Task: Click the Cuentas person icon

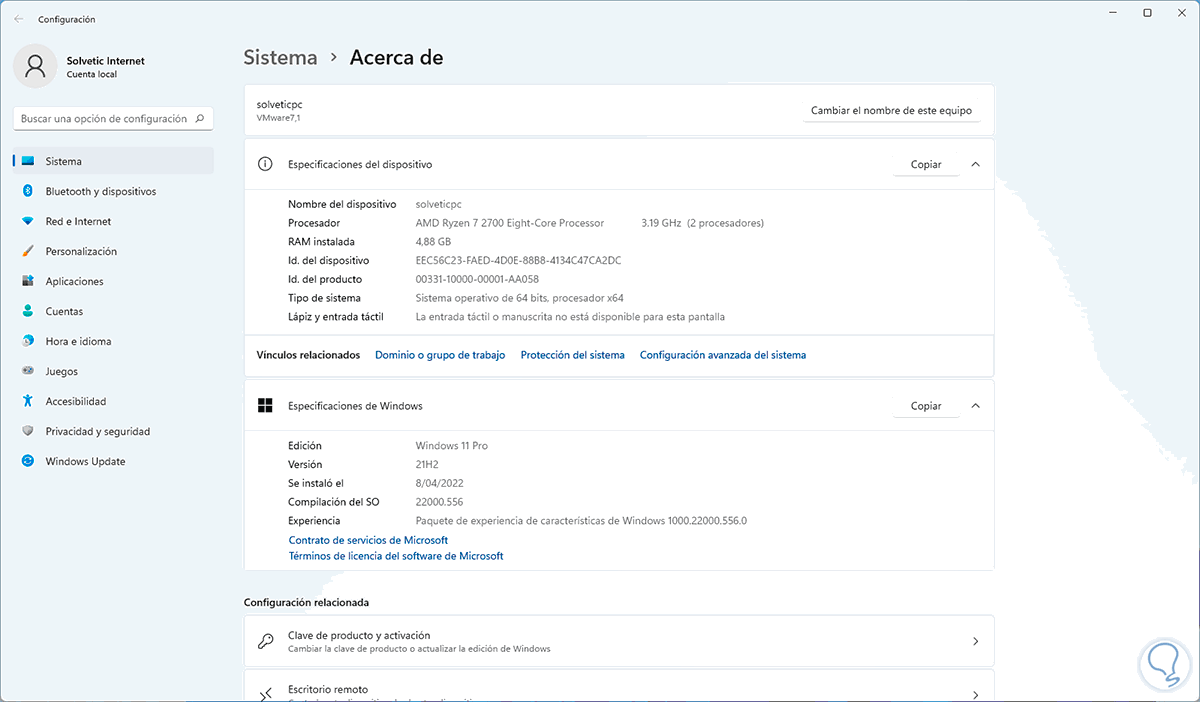Action: [x=27, y=311]
